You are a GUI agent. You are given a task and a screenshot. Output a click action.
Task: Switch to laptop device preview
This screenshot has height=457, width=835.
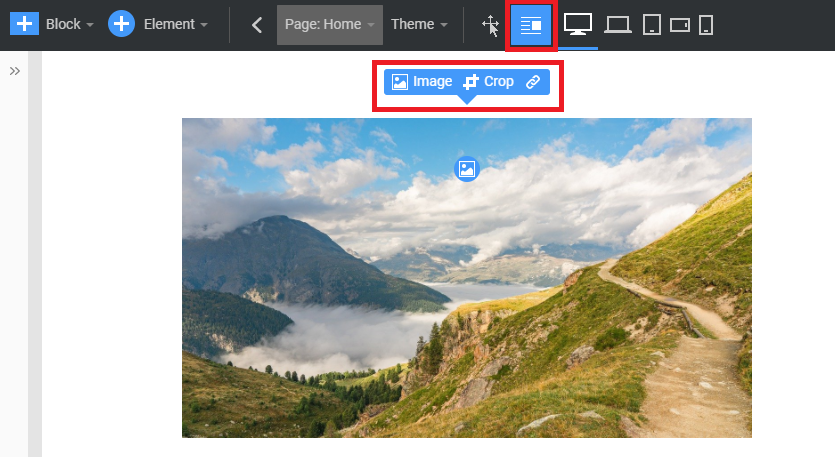(618, 25)
